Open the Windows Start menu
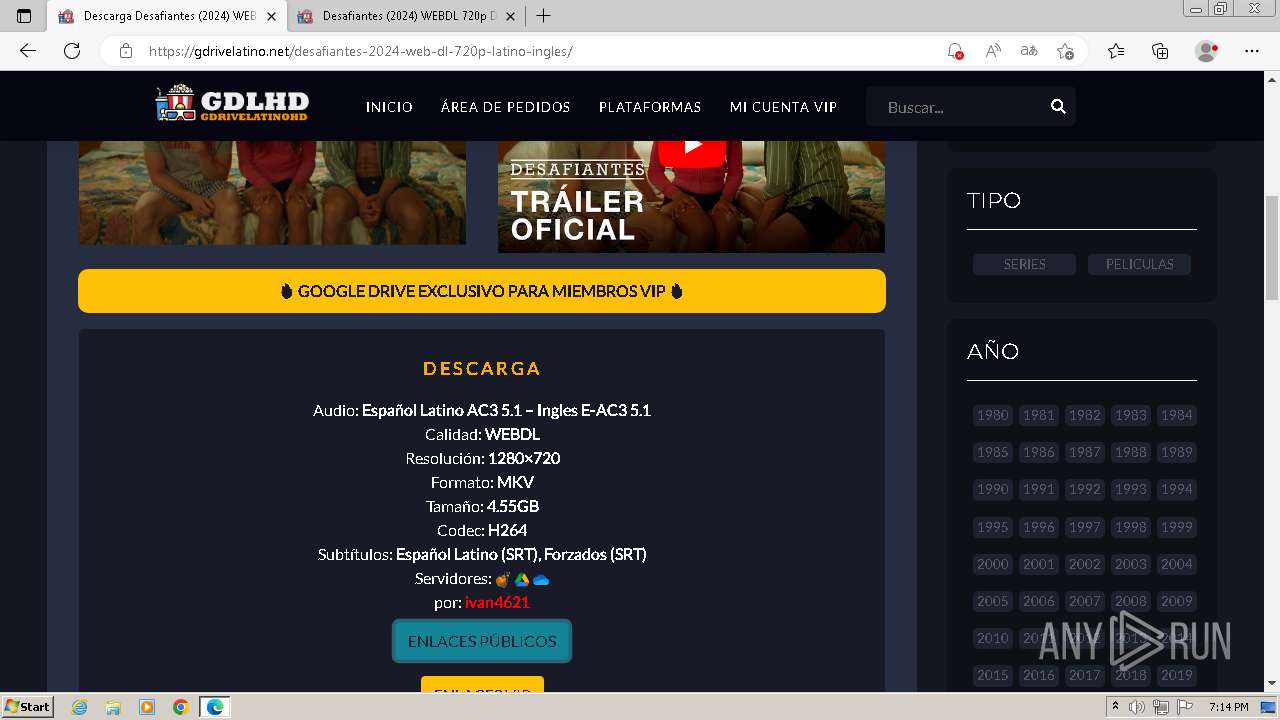Viewport: 1280px width, 720px height. point(28,706)
